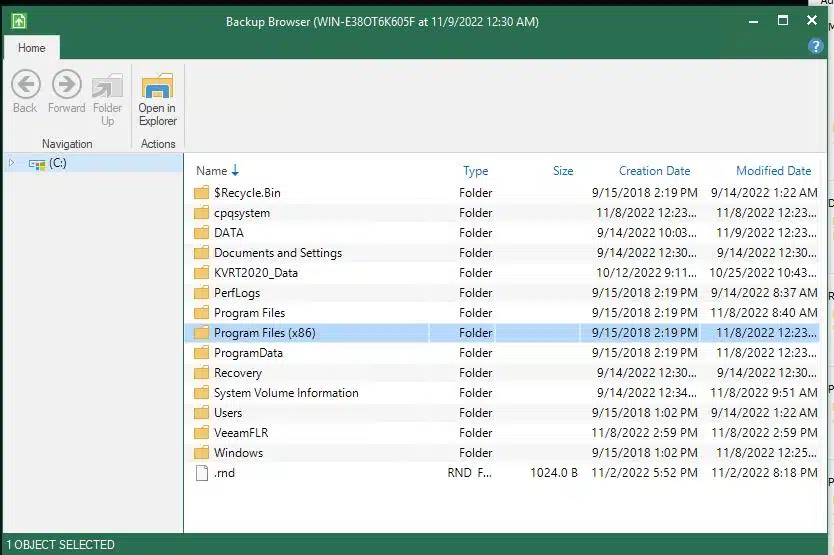834x555 pixels.
Task: Select the System Volume Information folder
Action: (286, 393)
